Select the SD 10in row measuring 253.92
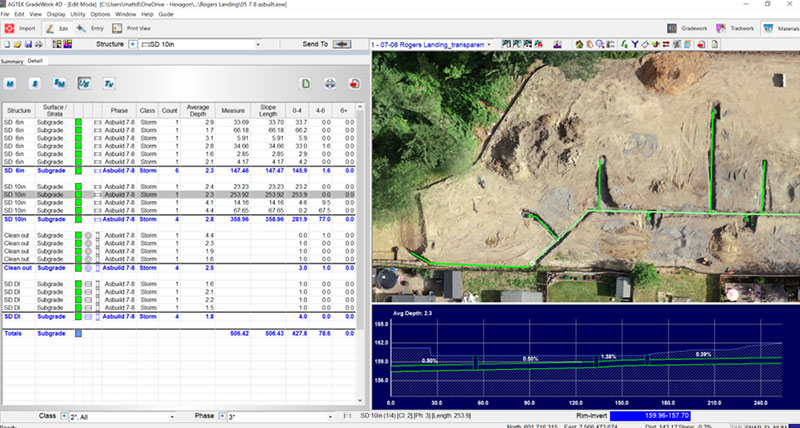This screenshot has height=428, width=800. pos(178,194)
